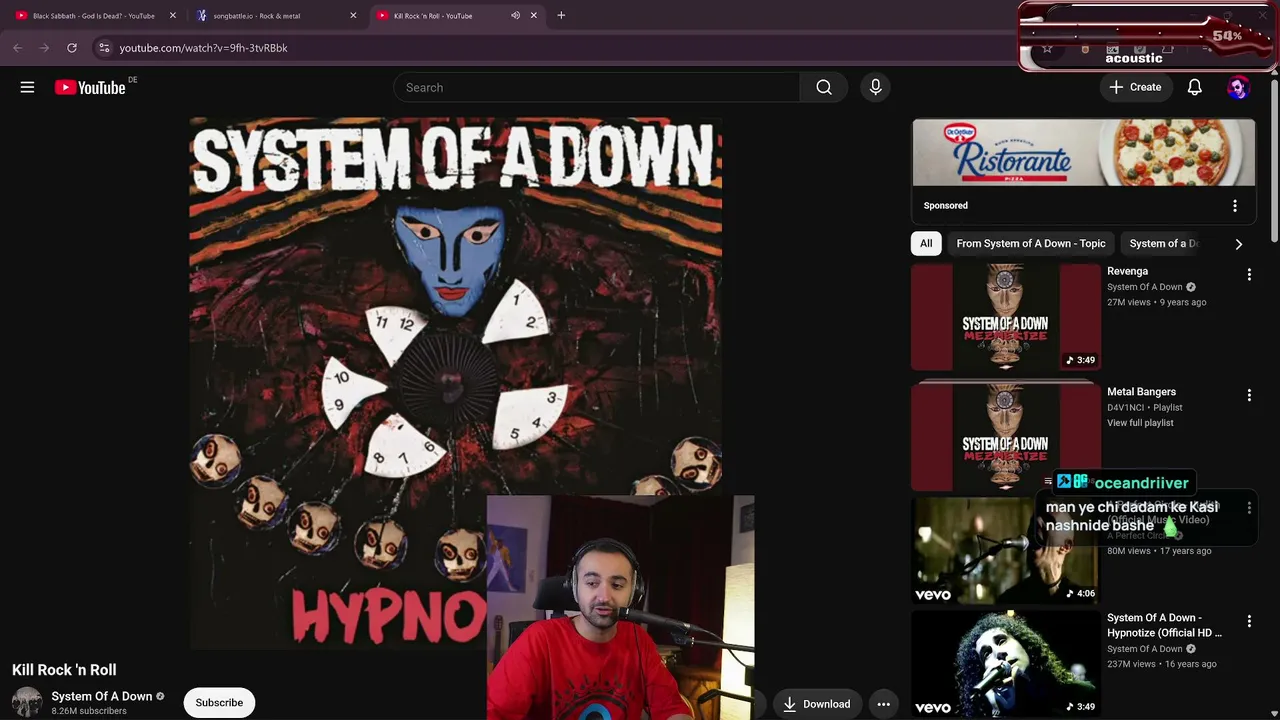Click the "D4V1NCI • Playlist" text
The image size is (1280, 720).
tap(1145, 408)
